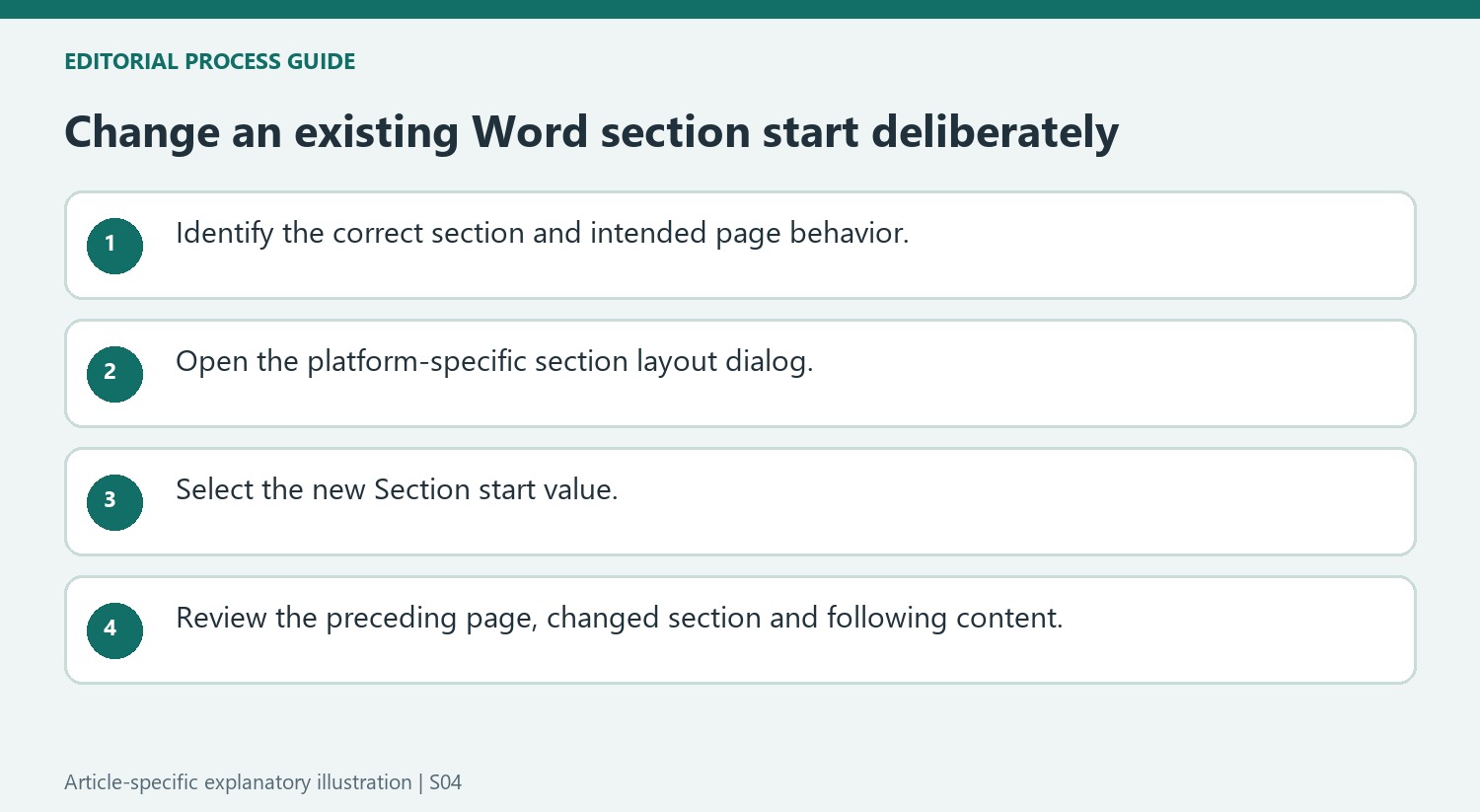
Task: Select step text 'Select the new Section start value.'
Action: pyautogui.click(x=397, y=489)
